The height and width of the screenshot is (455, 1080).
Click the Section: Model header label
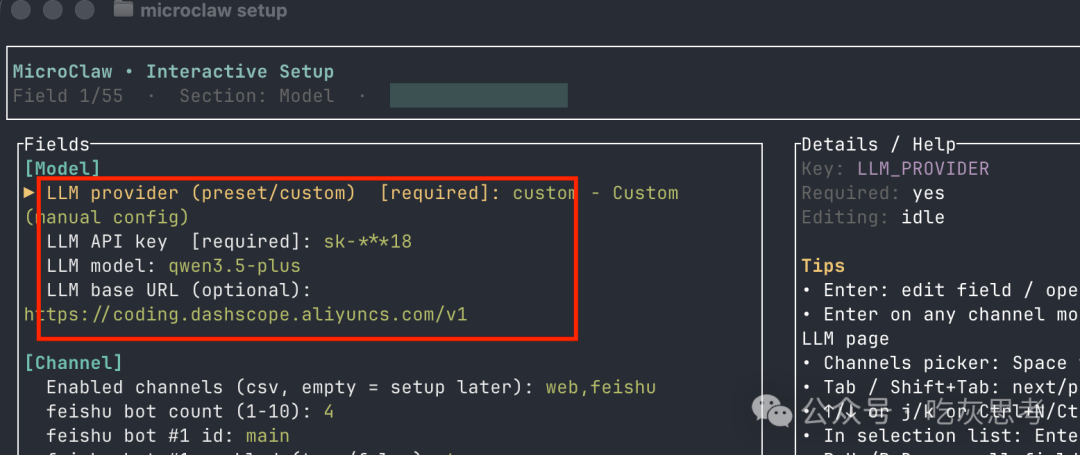click(256, 96)
